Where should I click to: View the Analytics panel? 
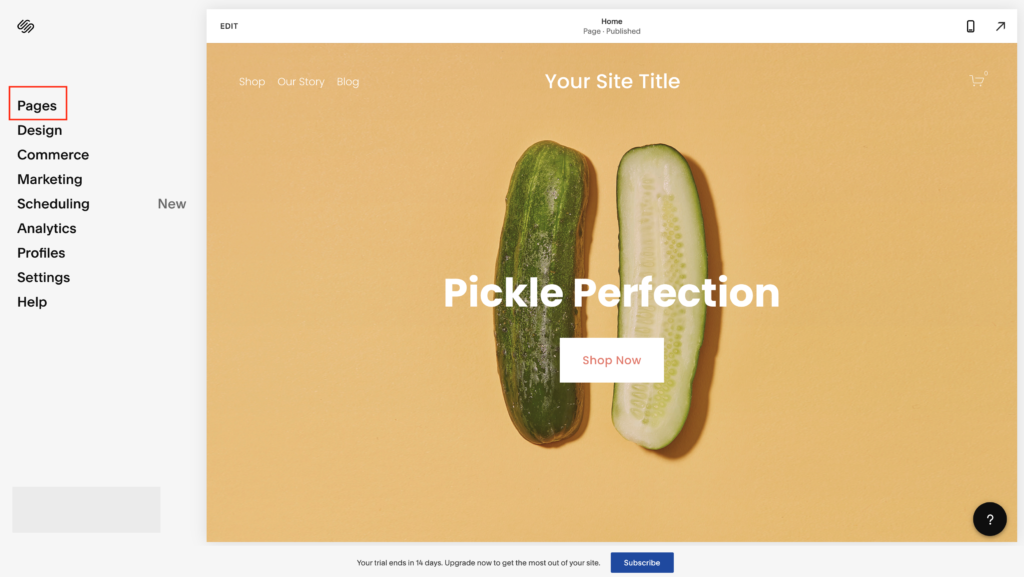[x=47, y=228]
